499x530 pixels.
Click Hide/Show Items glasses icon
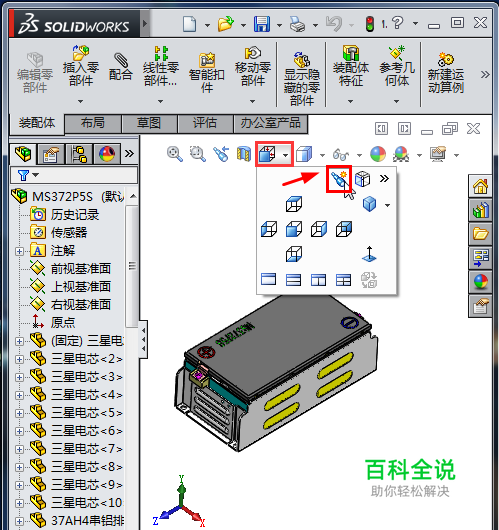click(340, 155)
